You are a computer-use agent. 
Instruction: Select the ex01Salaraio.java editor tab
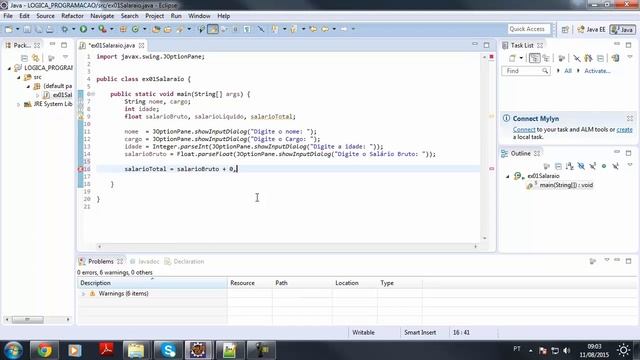point(112,45)
